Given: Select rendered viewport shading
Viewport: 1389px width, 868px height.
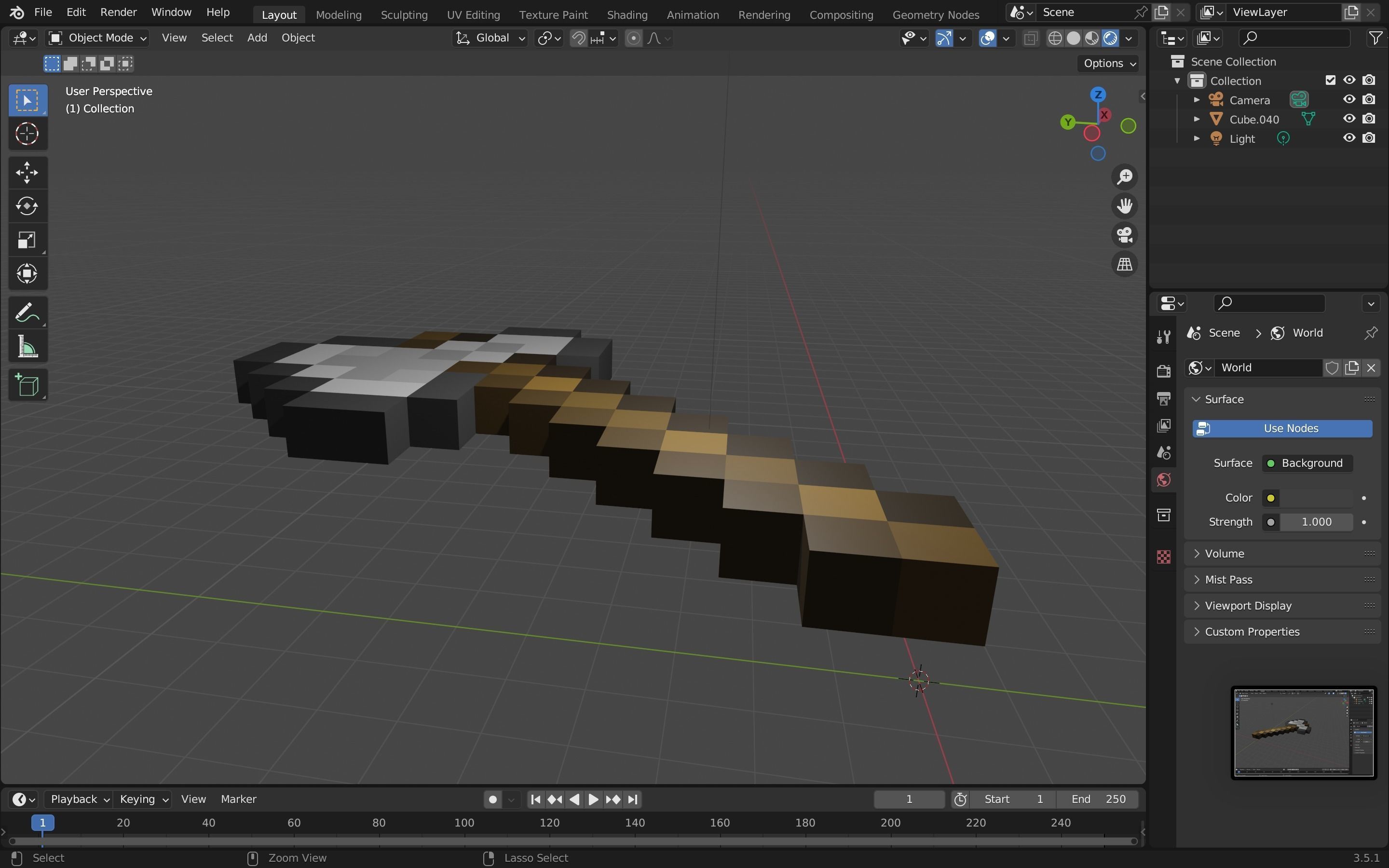Looking at the screenshot, I should click(1110, 38).
